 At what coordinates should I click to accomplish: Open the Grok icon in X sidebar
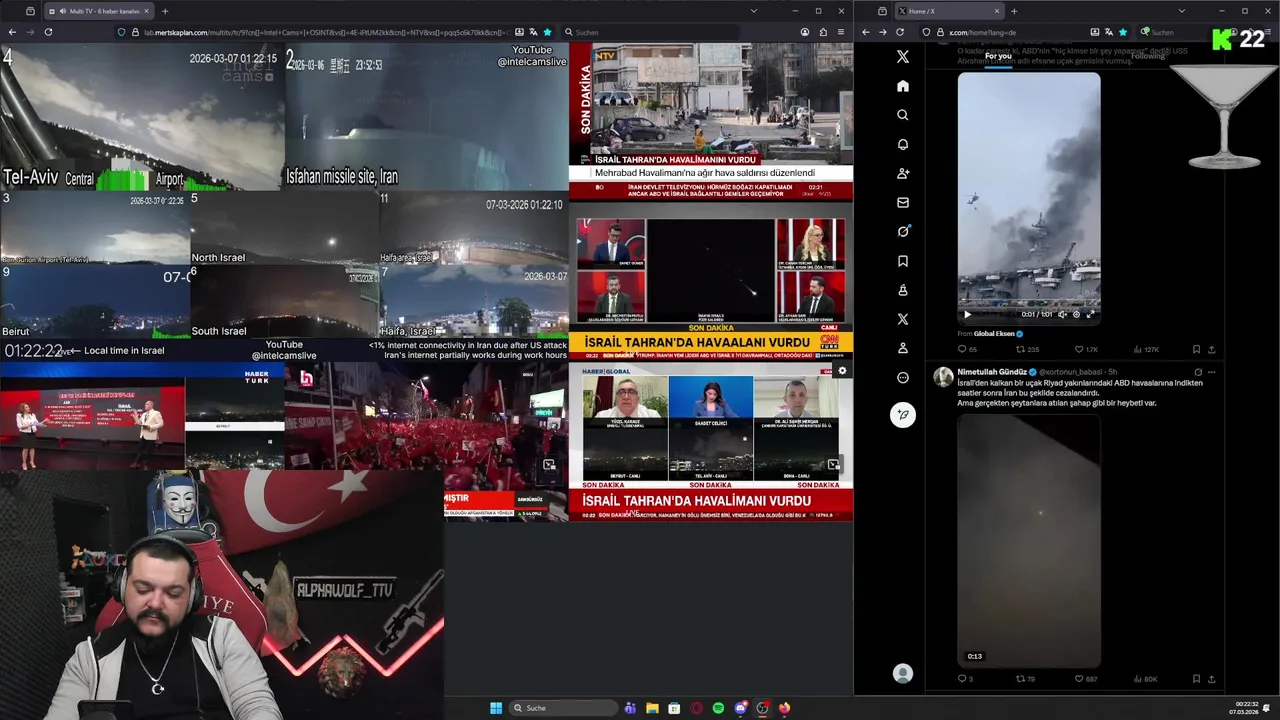(x=903, y=231)
